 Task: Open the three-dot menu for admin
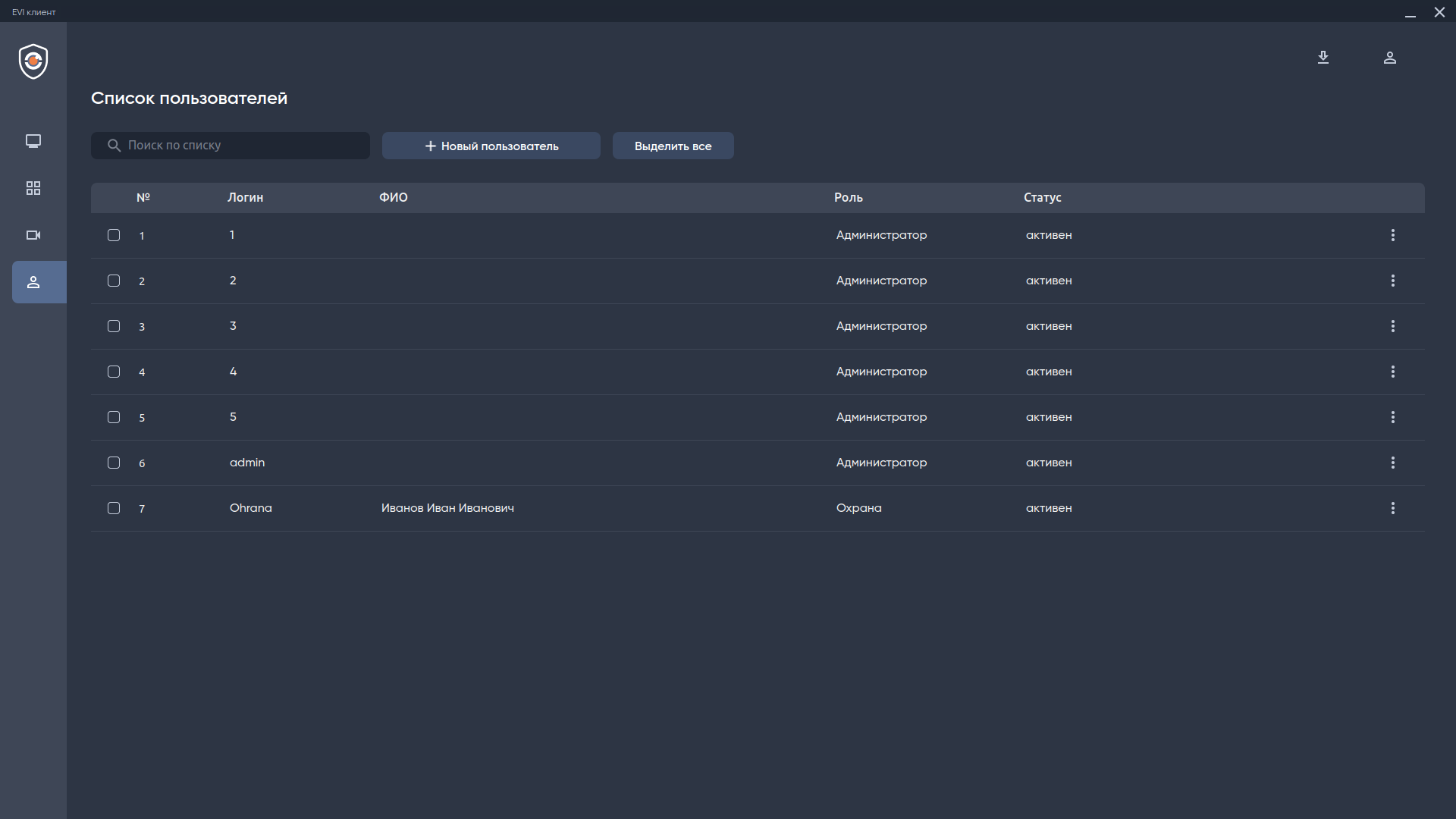coord(1393,463)
